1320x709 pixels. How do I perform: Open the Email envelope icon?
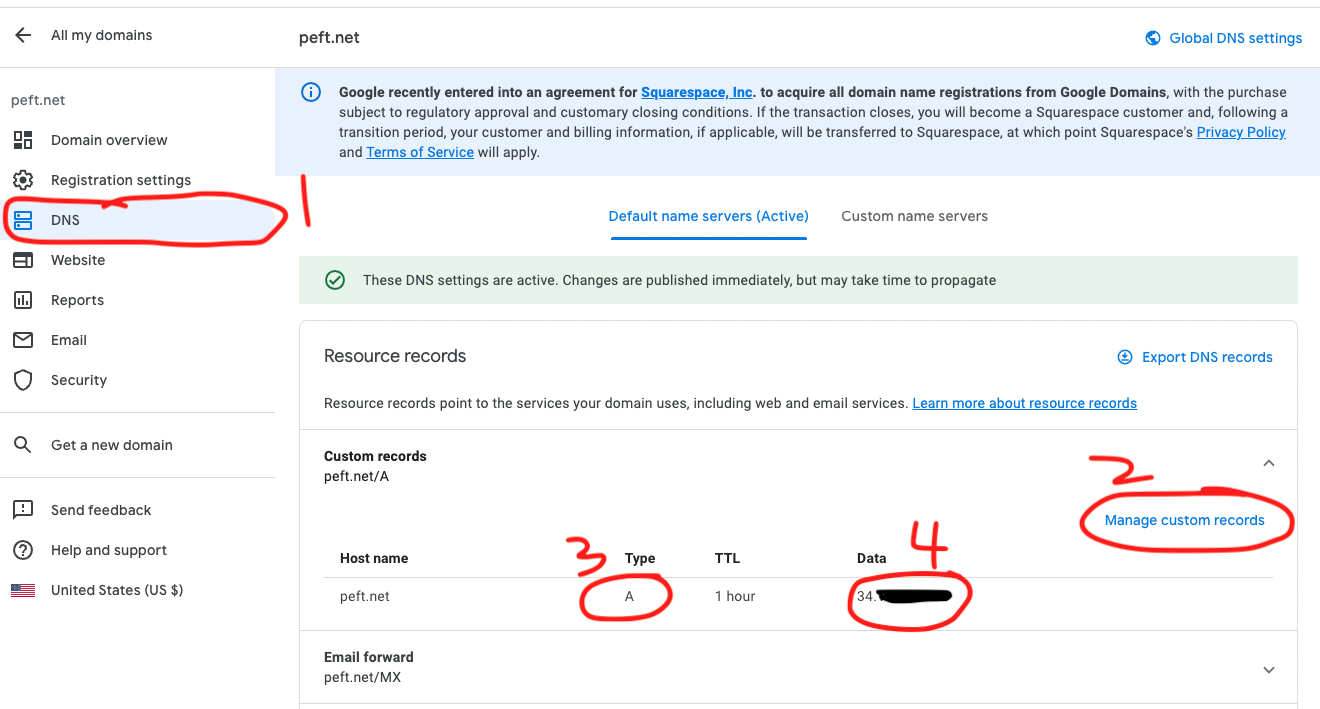pyautogui.click(x=23, y=340)
